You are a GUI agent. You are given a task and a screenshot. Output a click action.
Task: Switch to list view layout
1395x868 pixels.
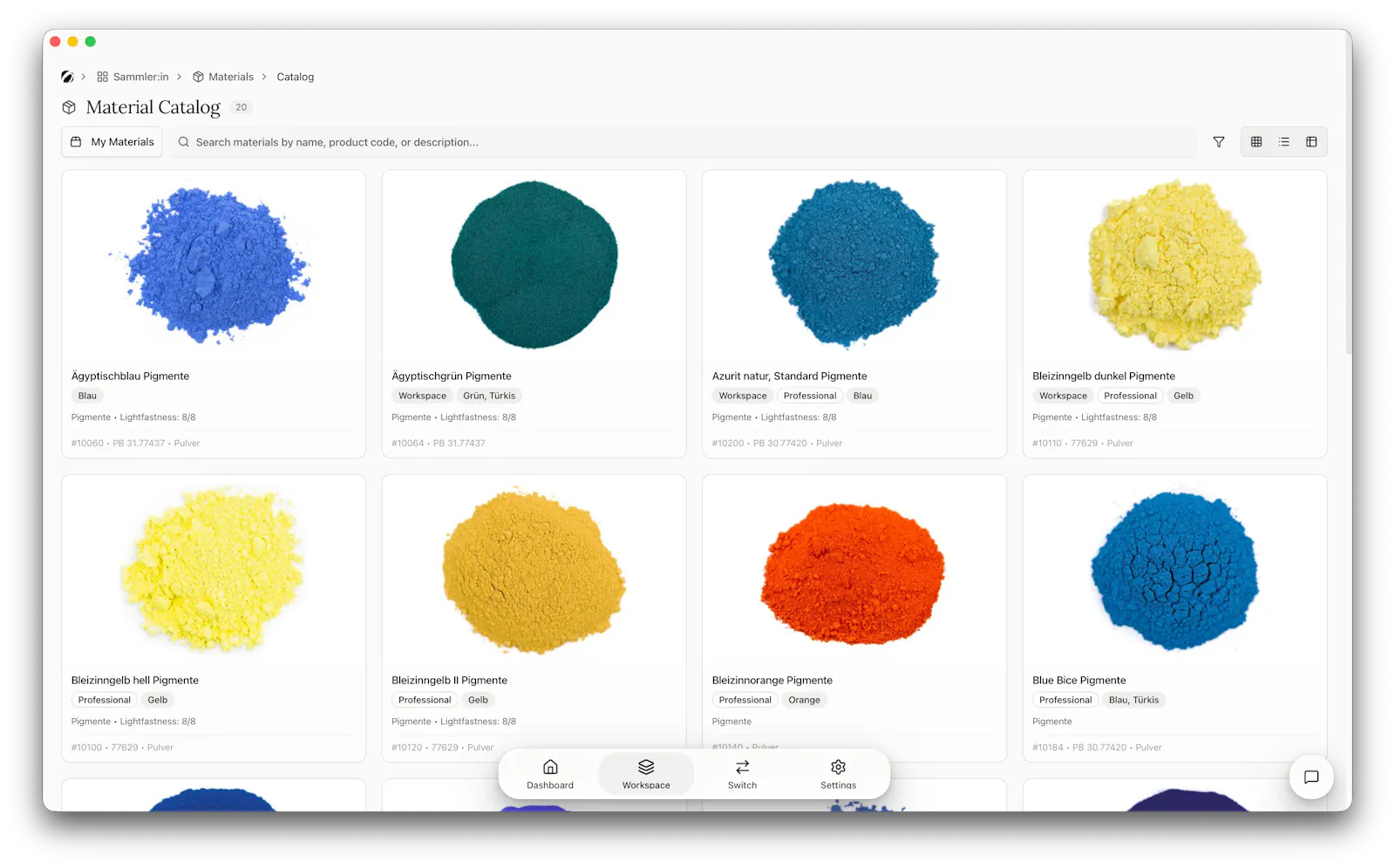(x=1284, y=142)
